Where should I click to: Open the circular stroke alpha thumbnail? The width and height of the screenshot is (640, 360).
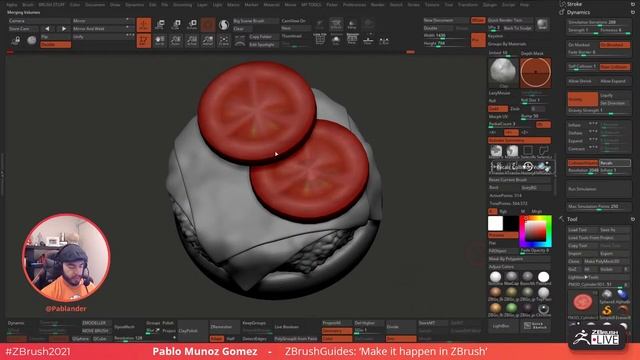[x=536, y=73]
